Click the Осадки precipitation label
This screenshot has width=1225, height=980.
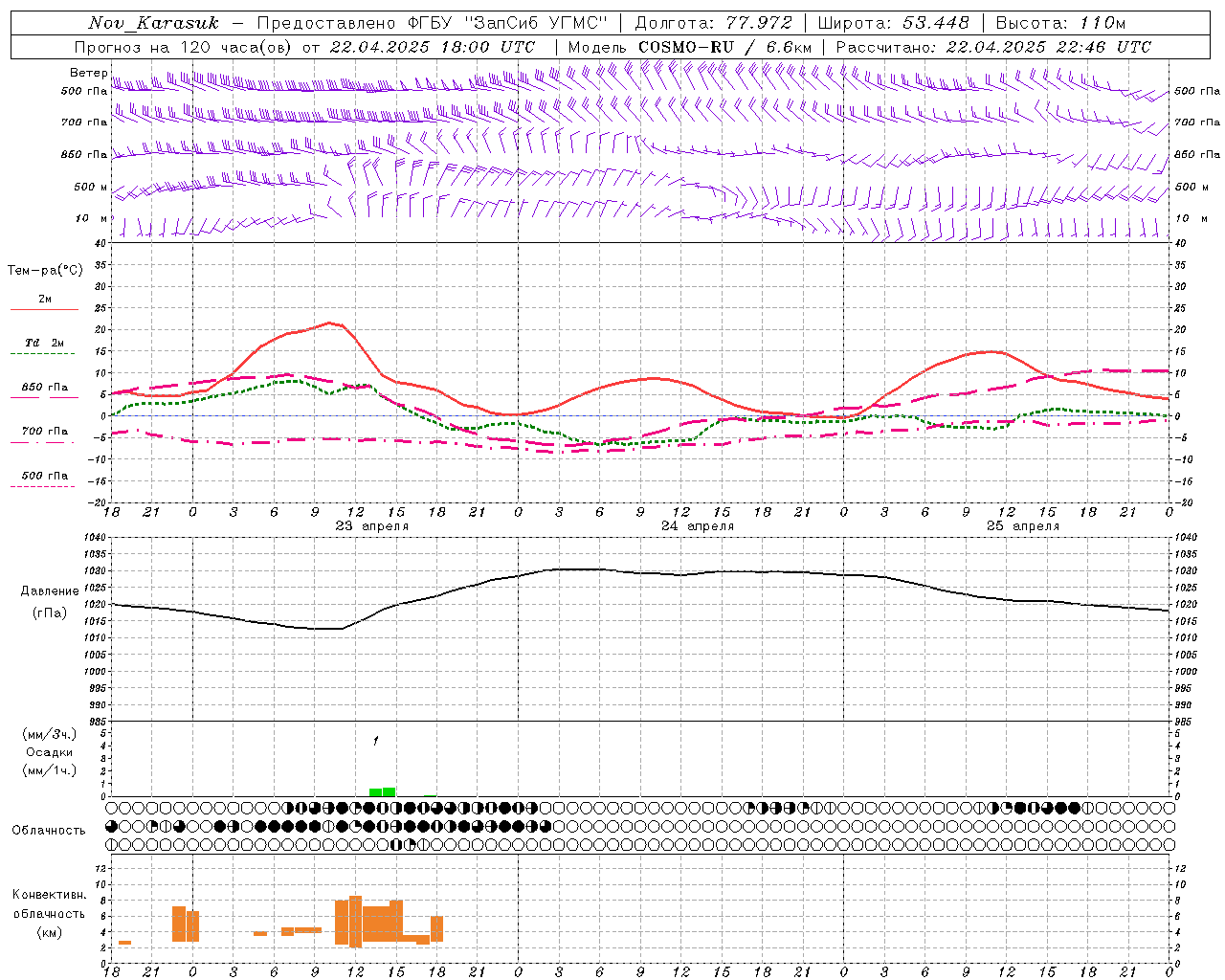click(50, 752)
